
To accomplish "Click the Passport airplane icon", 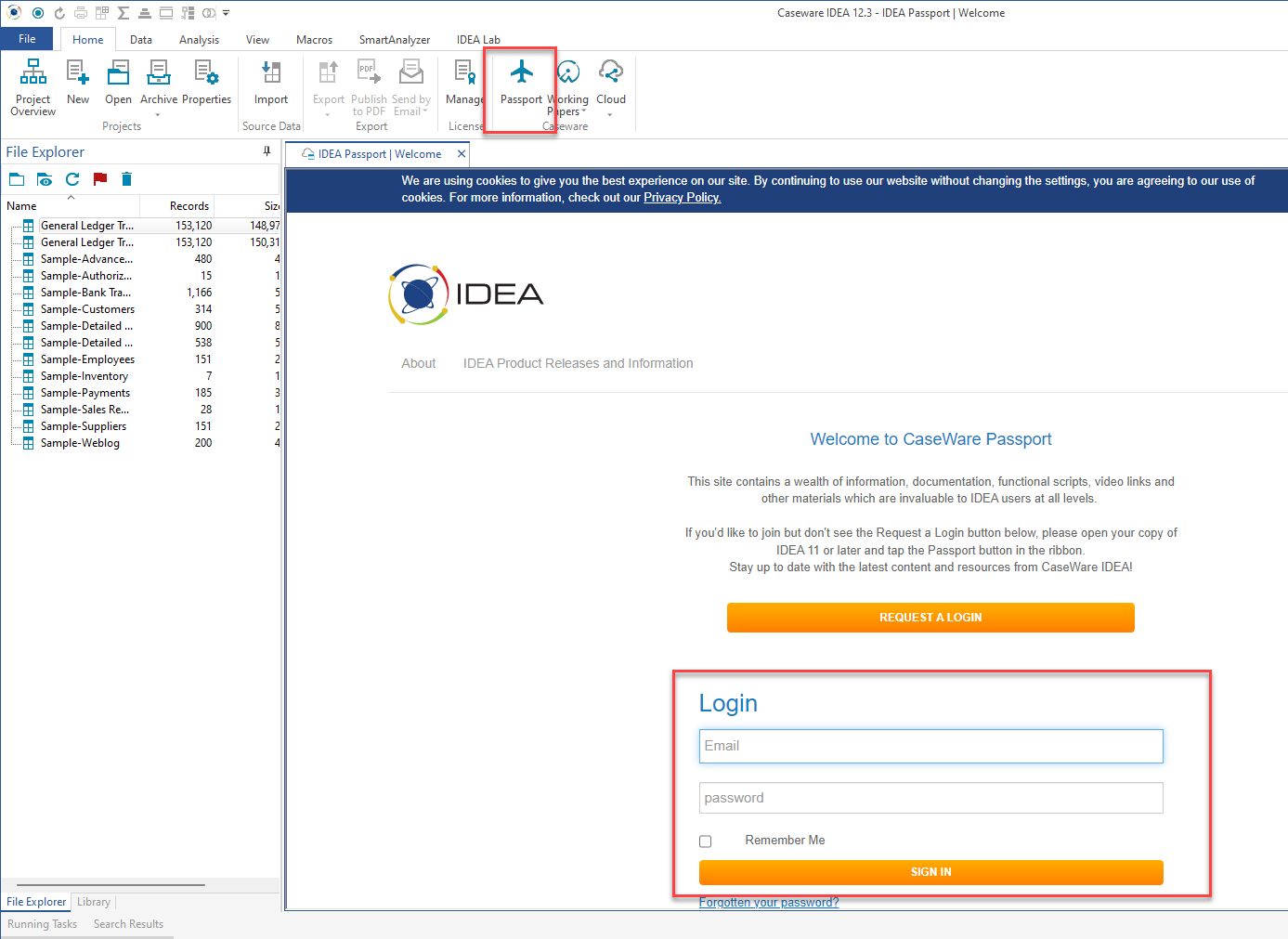I will 522,72.
